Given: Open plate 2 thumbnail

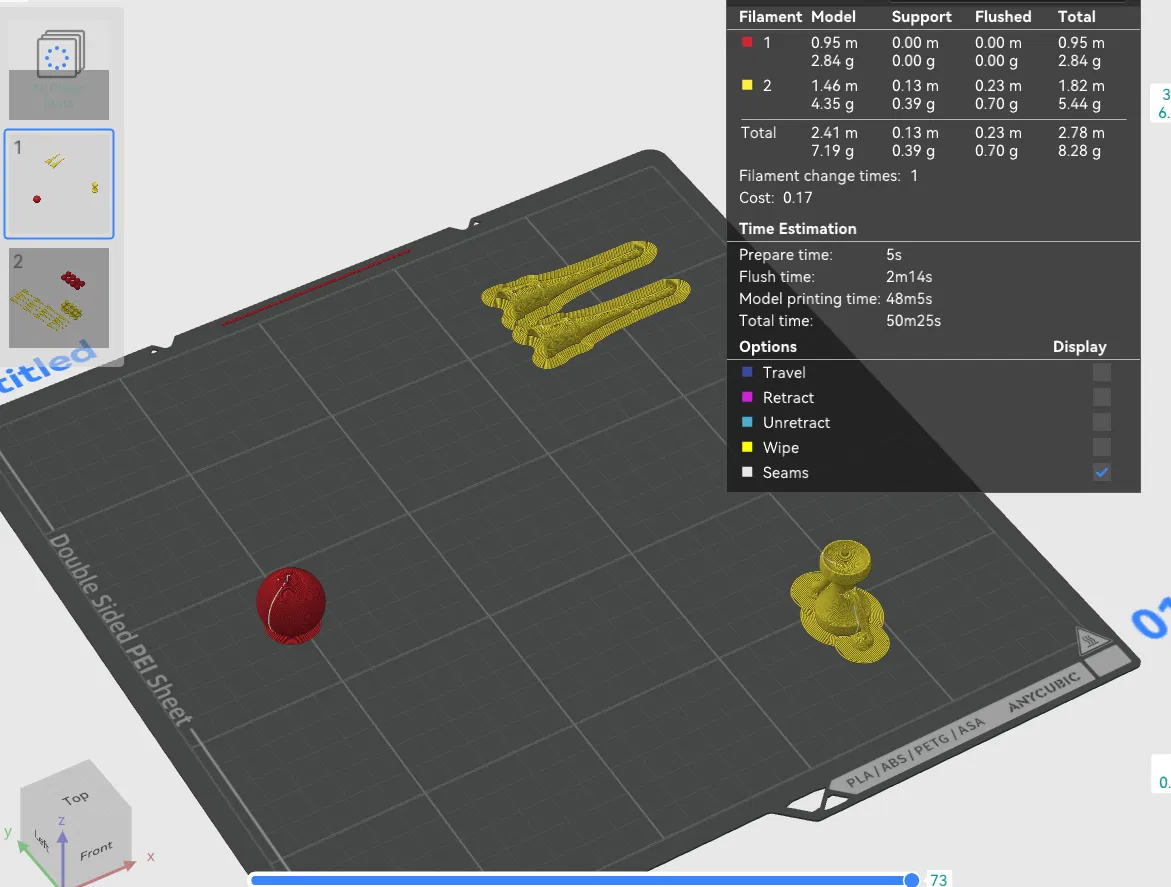Looking at the screenshot, I should click(x=59, y=298).
